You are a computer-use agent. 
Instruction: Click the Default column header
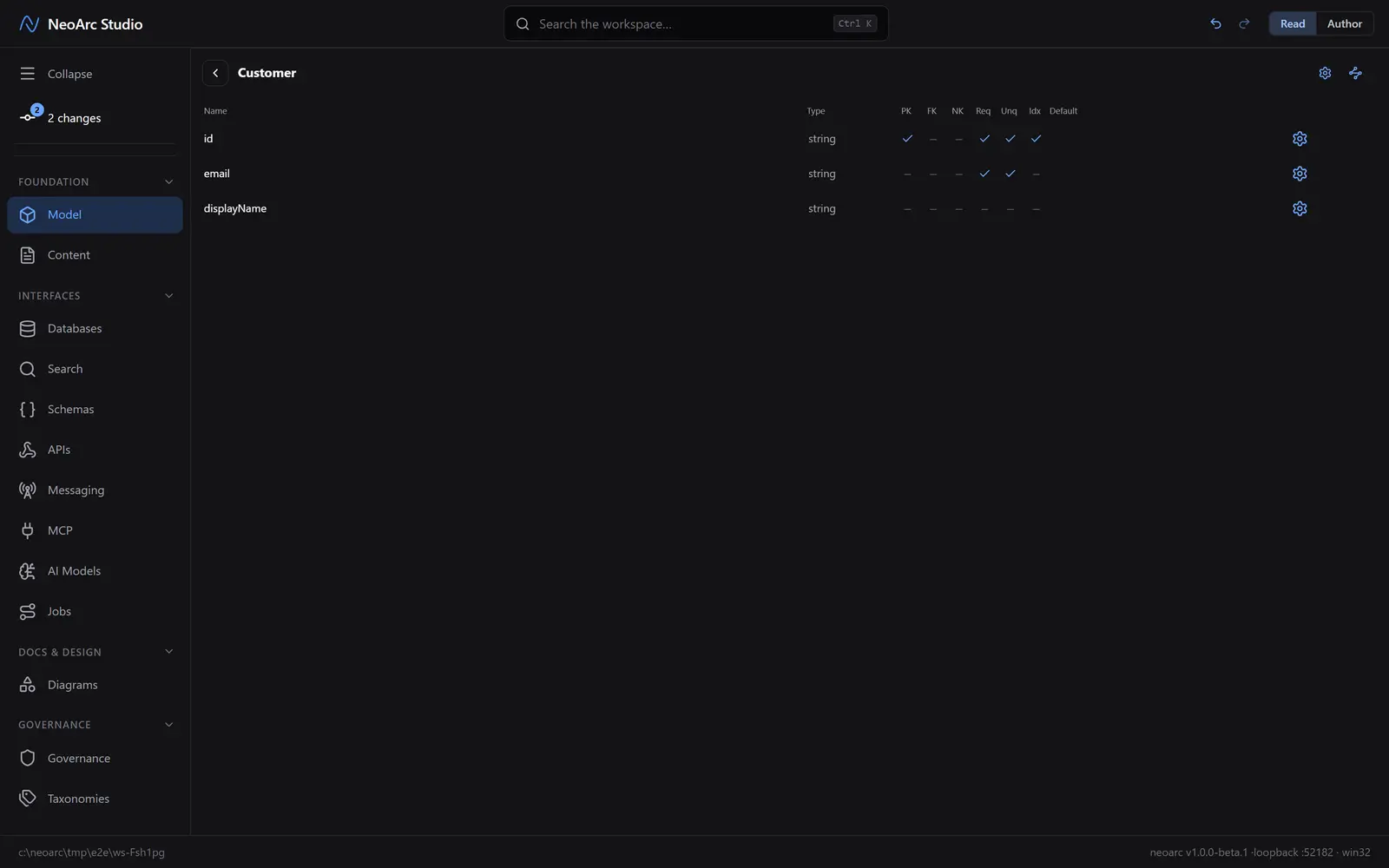[x=1063, y=111]
